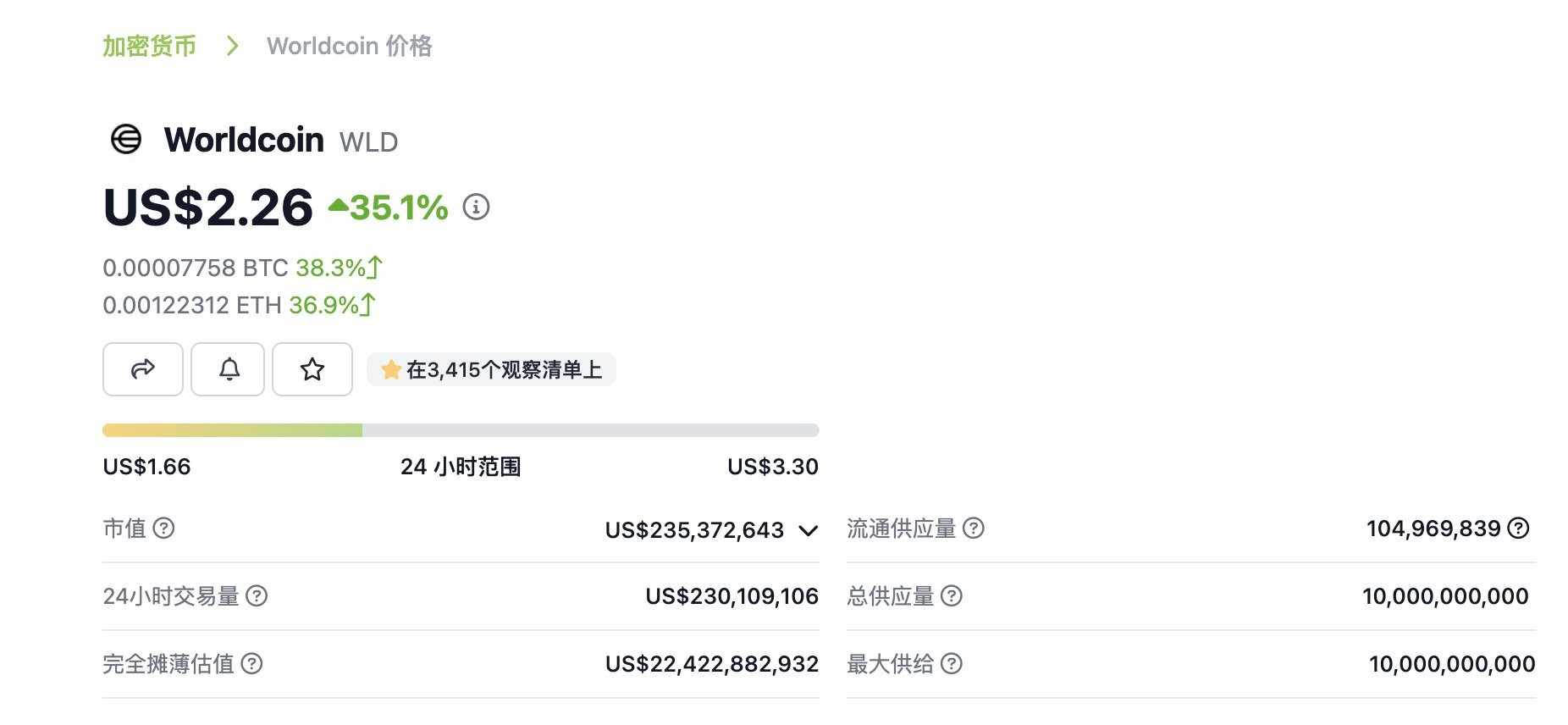Select the Worldcoin 价格 breadcrumb item
1568x725 pixels.
349,46
